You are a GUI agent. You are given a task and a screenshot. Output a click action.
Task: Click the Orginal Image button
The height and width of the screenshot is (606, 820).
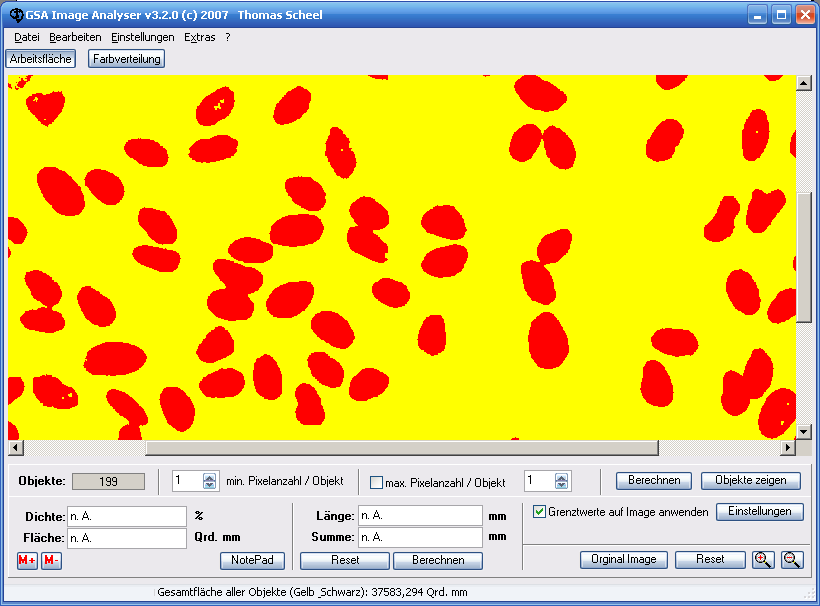624,559
